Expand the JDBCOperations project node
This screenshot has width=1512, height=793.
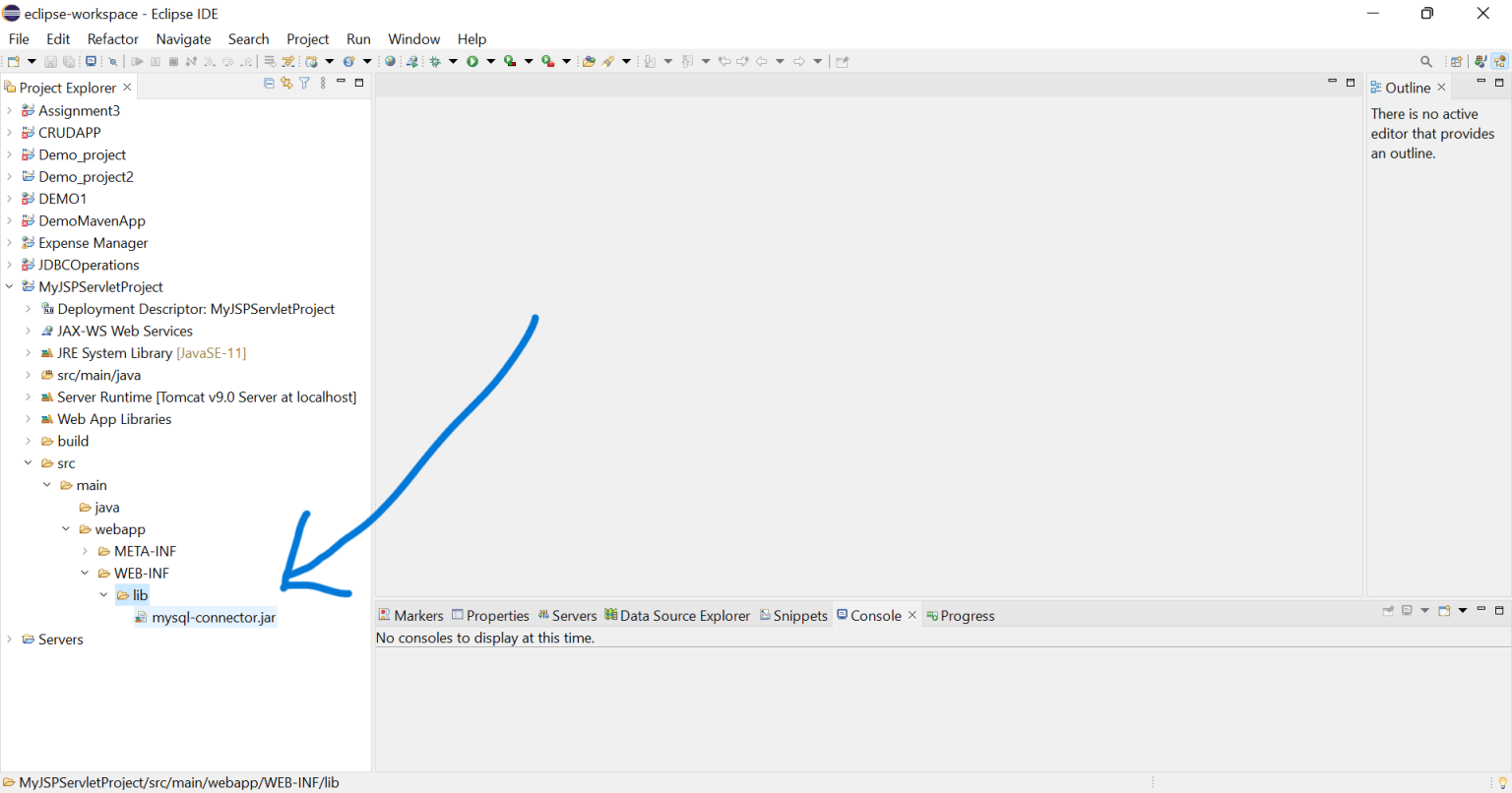(x=10, y=265)
